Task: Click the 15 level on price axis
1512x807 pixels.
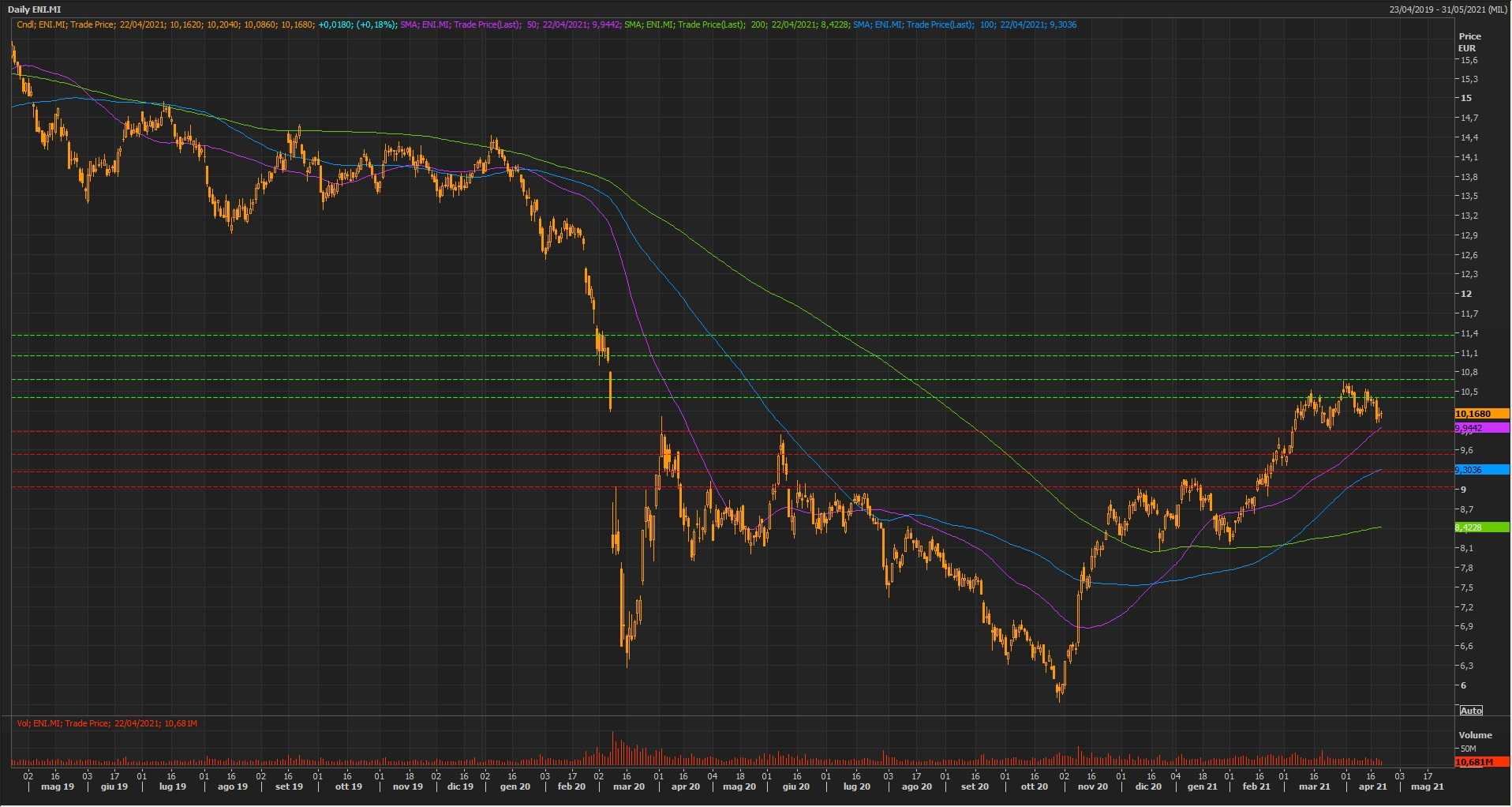Action: coord(1466,99)
